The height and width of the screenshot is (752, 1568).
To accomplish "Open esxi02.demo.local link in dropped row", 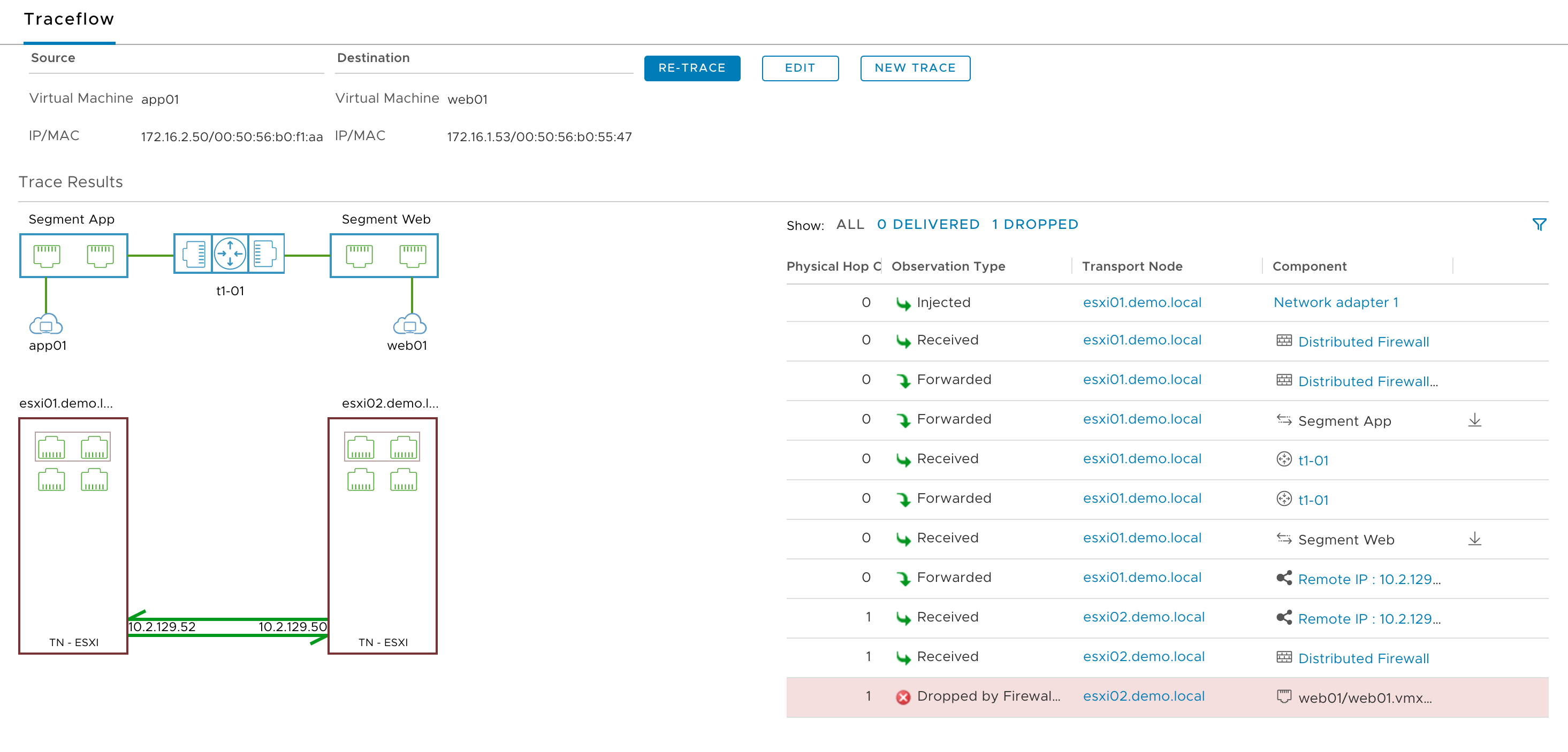I will click(x=1143, y=696).
